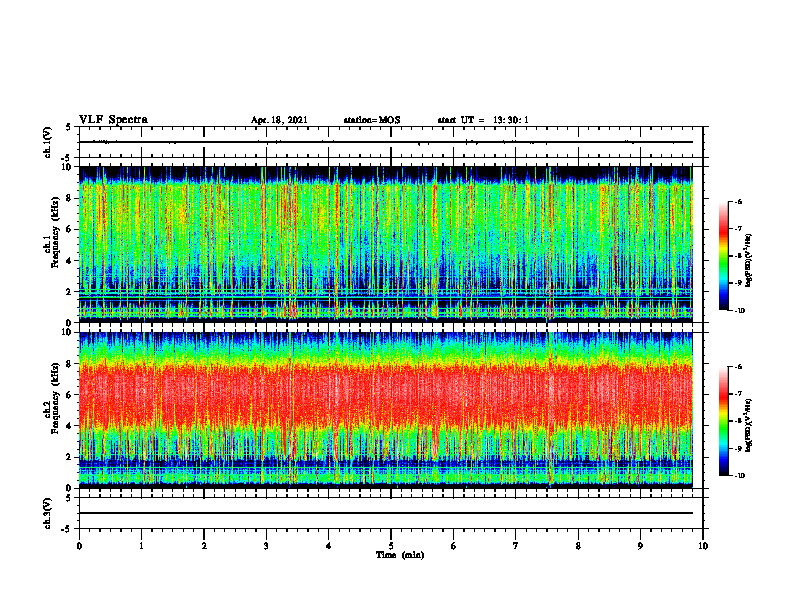Click the time-axis tick label "5"

pos(391,546)
